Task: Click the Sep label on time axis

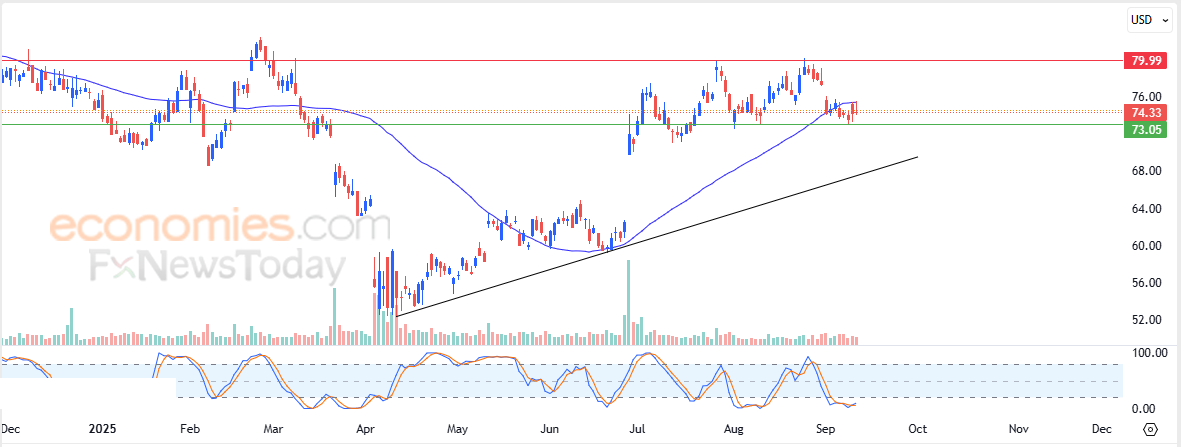Action: click(825, 429)
